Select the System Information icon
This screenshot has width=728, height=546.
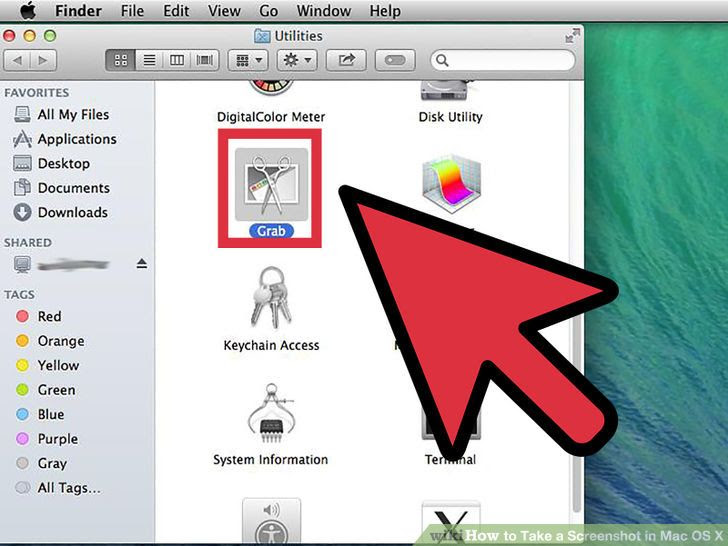pos(271,414)
